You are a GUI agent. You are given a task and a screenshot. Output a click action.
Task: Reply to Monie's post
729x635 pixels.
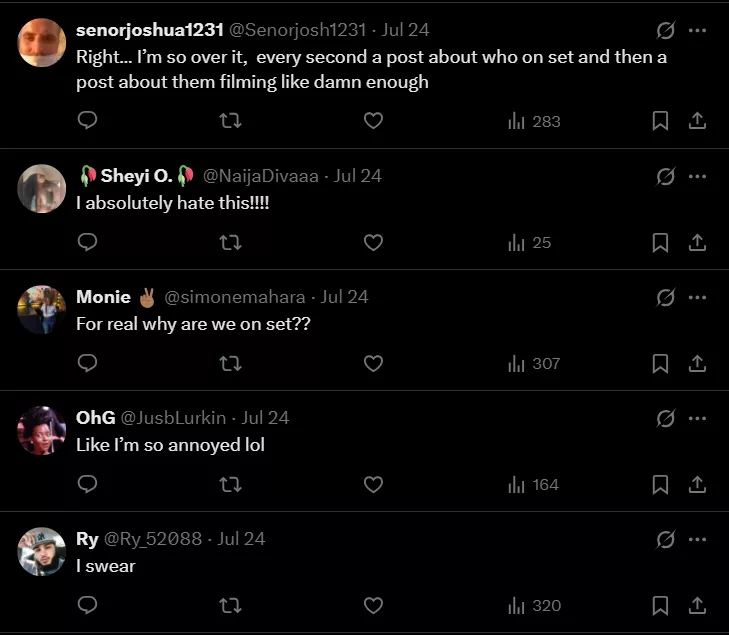[x=88, y=363]
